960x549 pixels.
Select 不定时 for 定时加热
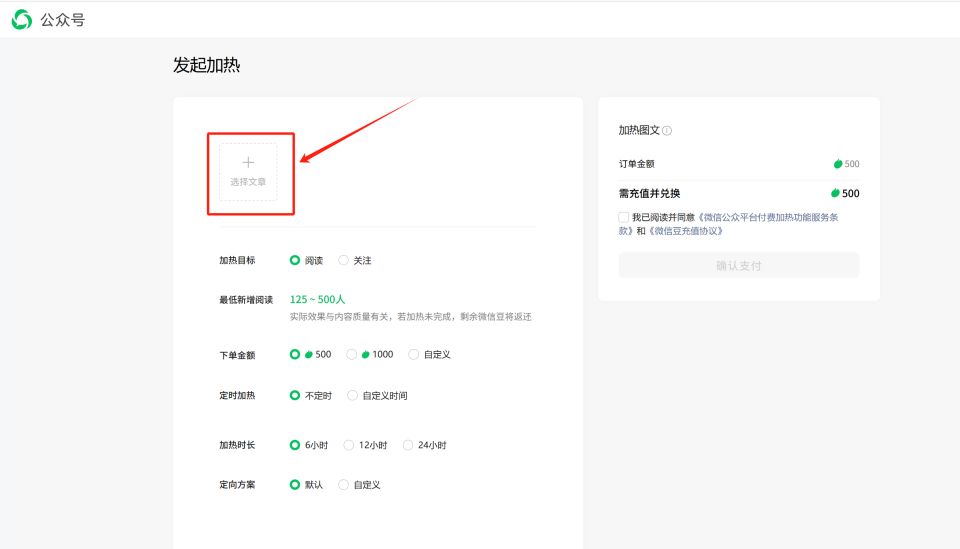tap(294, 395)
